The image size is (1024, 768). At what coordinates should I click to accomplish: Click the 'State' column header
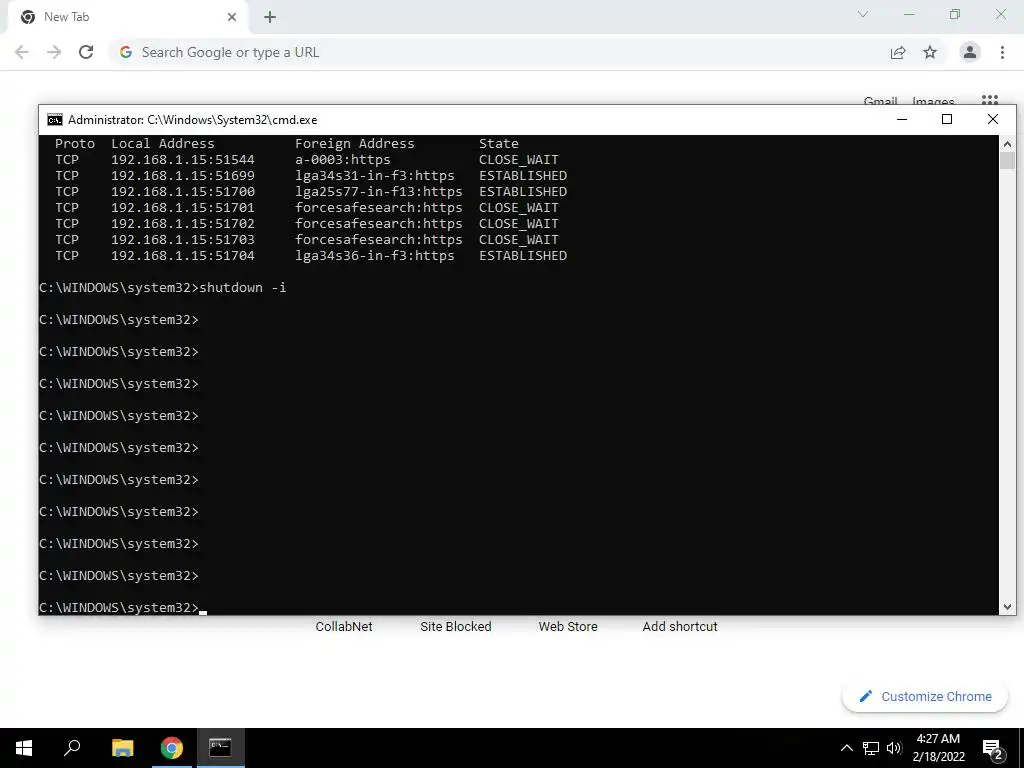point(499,144)
